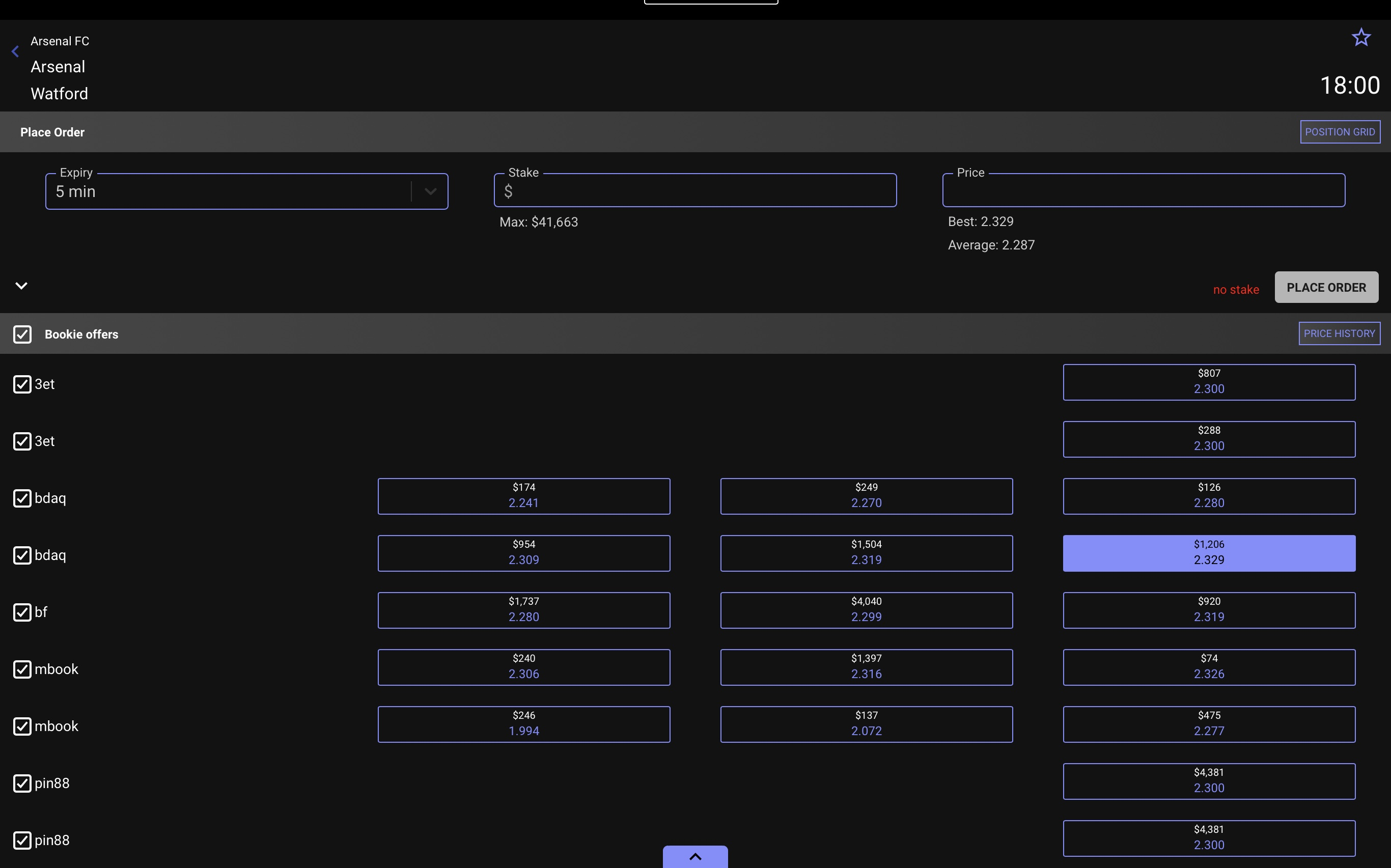Select bf offer $920 at 2.319
The width and height of the screenshot is (1391, 868).
click(1209, 610)
